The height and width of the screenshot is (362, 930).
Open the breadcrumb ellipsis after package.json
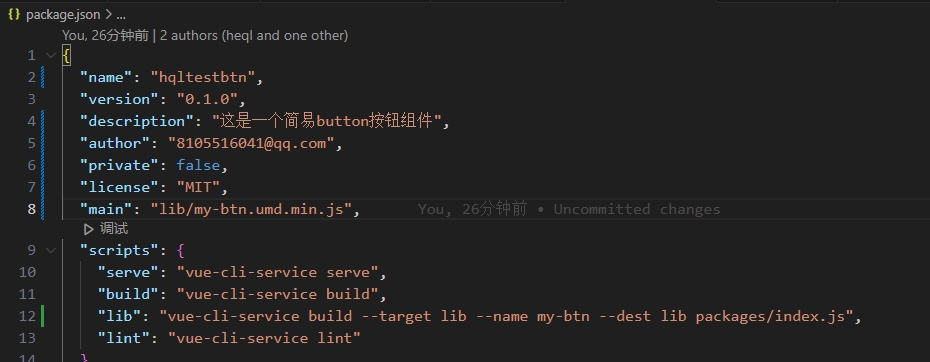pyautogui.click(x=120, y=14)
